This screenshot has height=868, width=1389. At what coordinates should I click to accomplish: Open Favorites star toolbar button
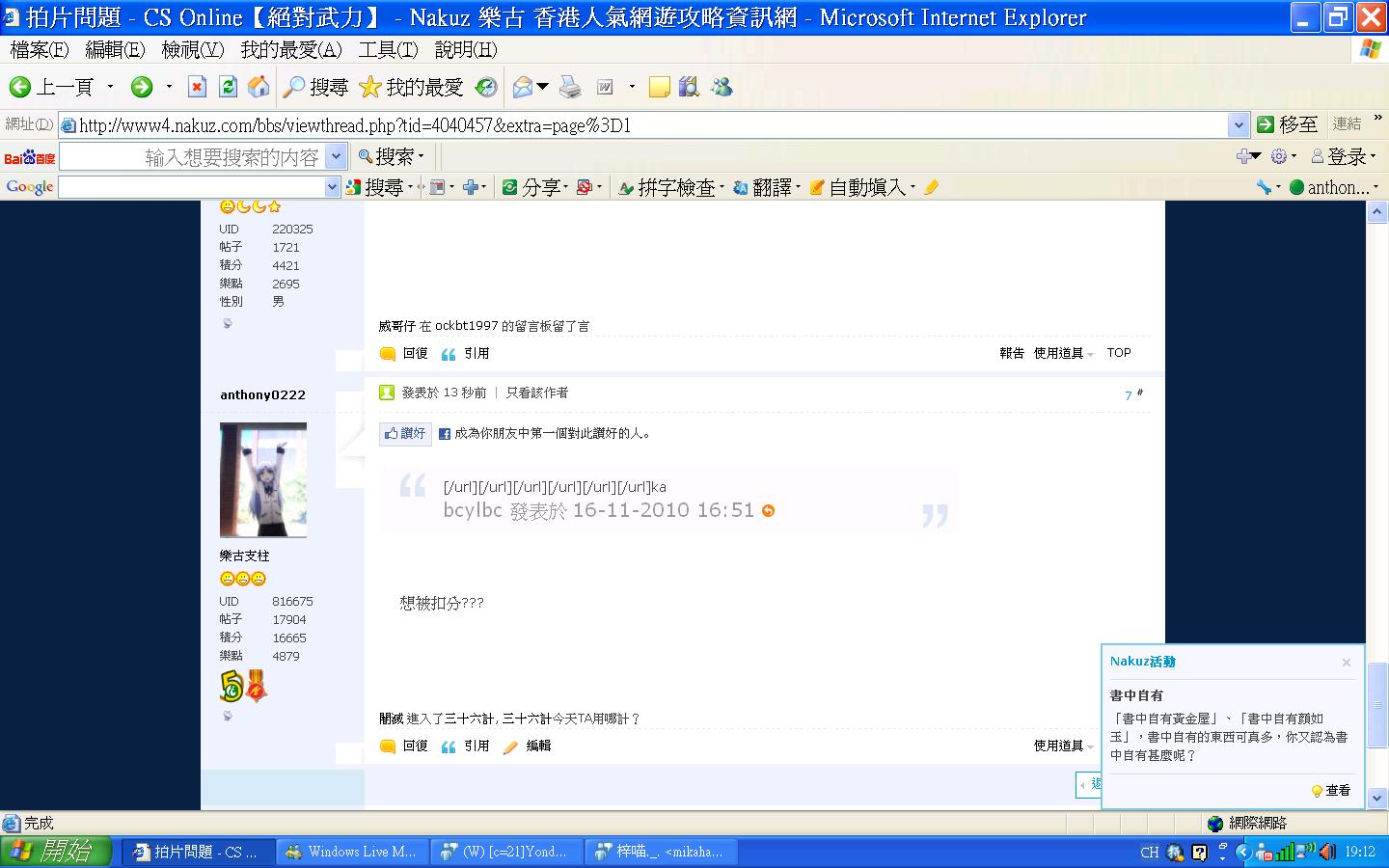pyautogui.click(x=411, y=88)
